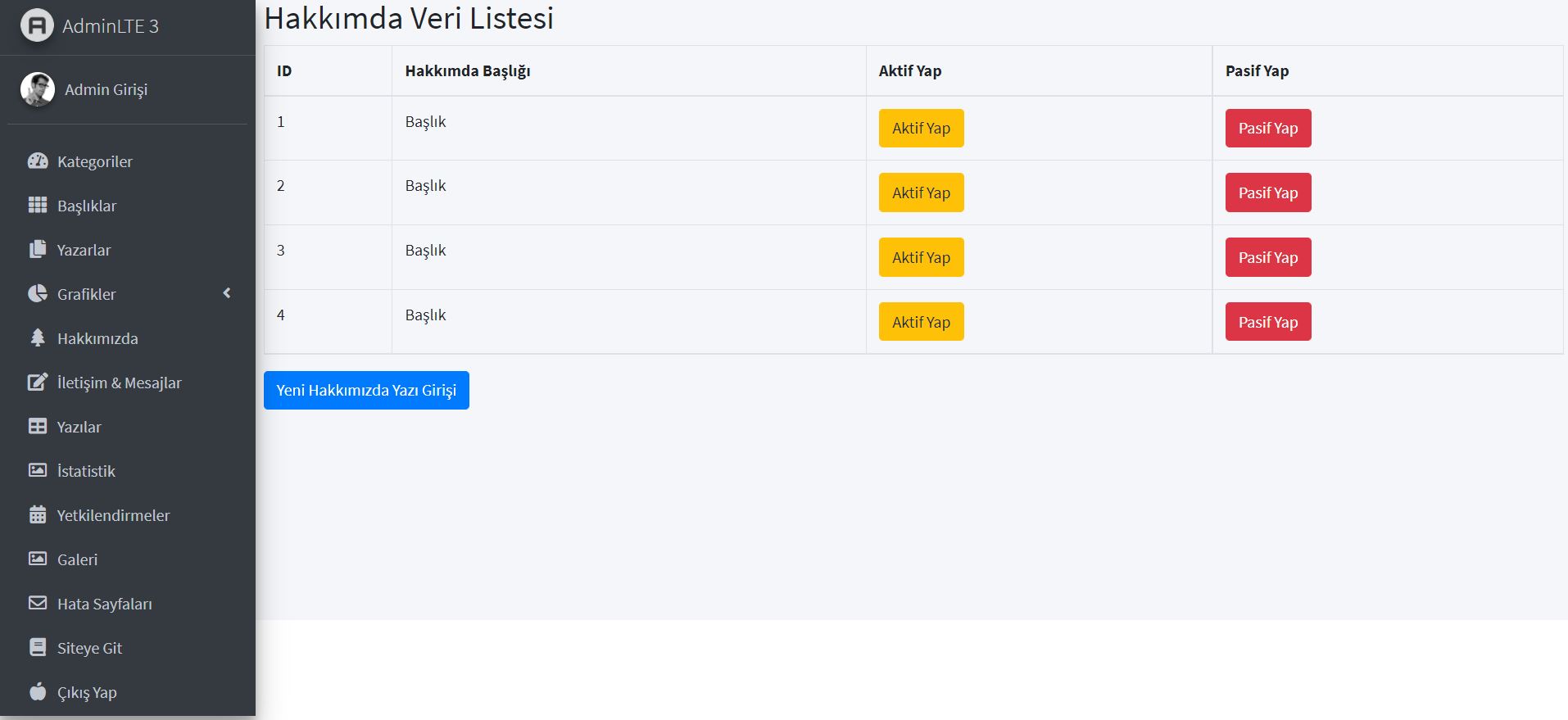Open the Admin Girişi user avatar
This screenshot has width=1568, height=720.
point(37,89)
